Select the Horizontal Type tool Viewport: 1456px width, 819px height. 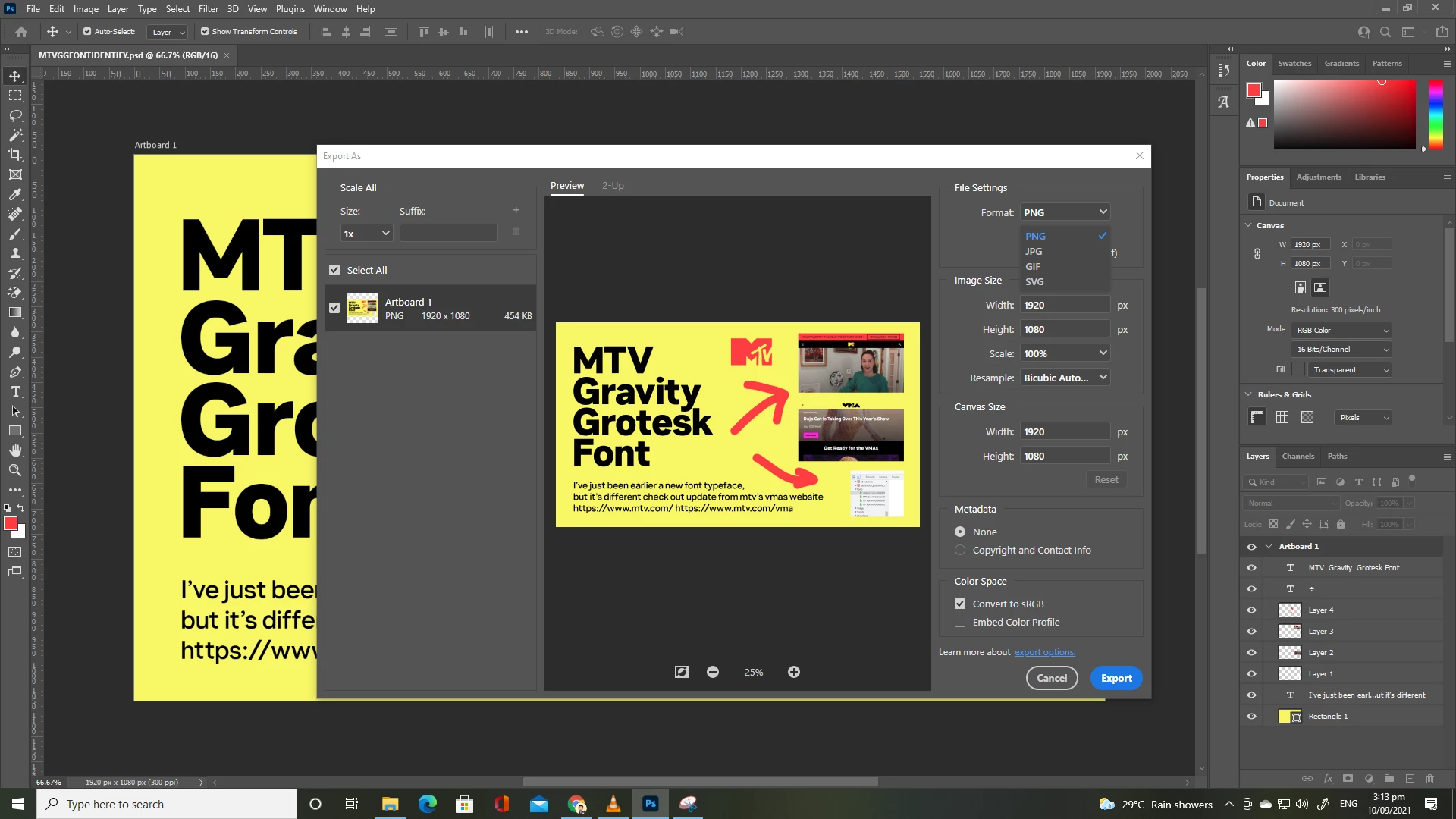[15, 392]
